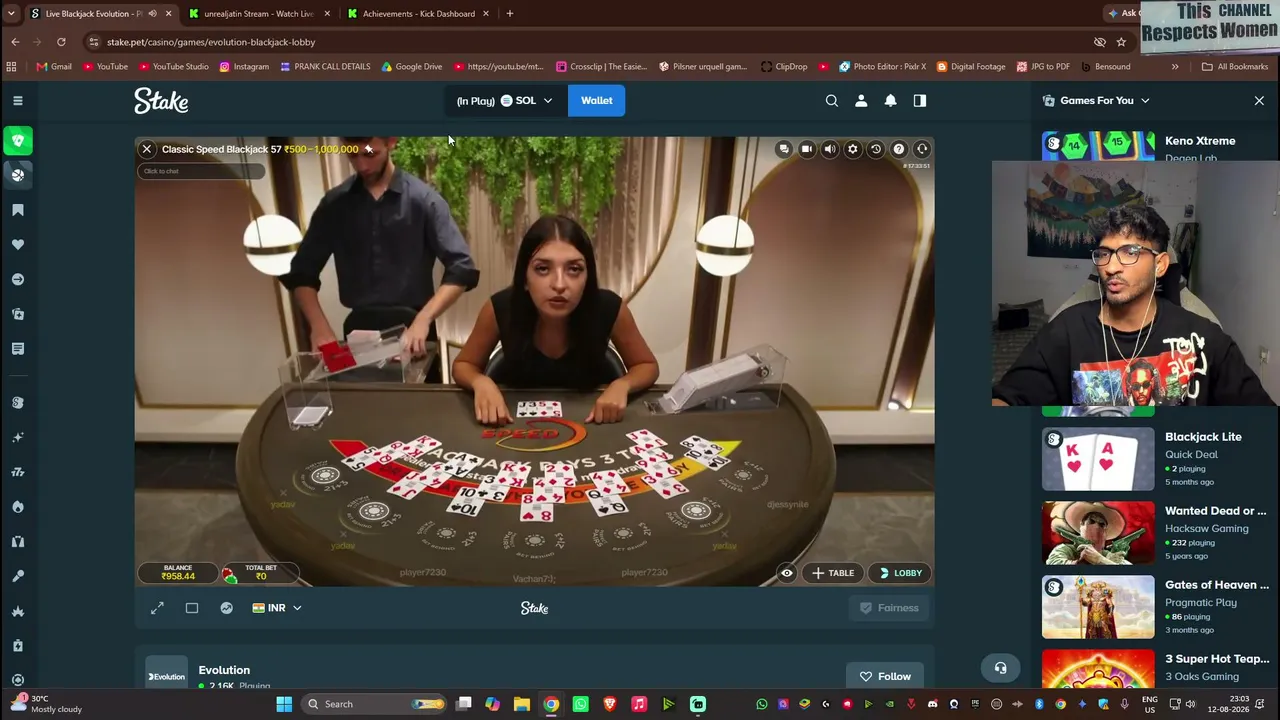Image resolution: width=1280 pixels, height=720 pixels.
Task: Open the browser apps grid icon
Action: pyautogui.click(x=11, y=67)
